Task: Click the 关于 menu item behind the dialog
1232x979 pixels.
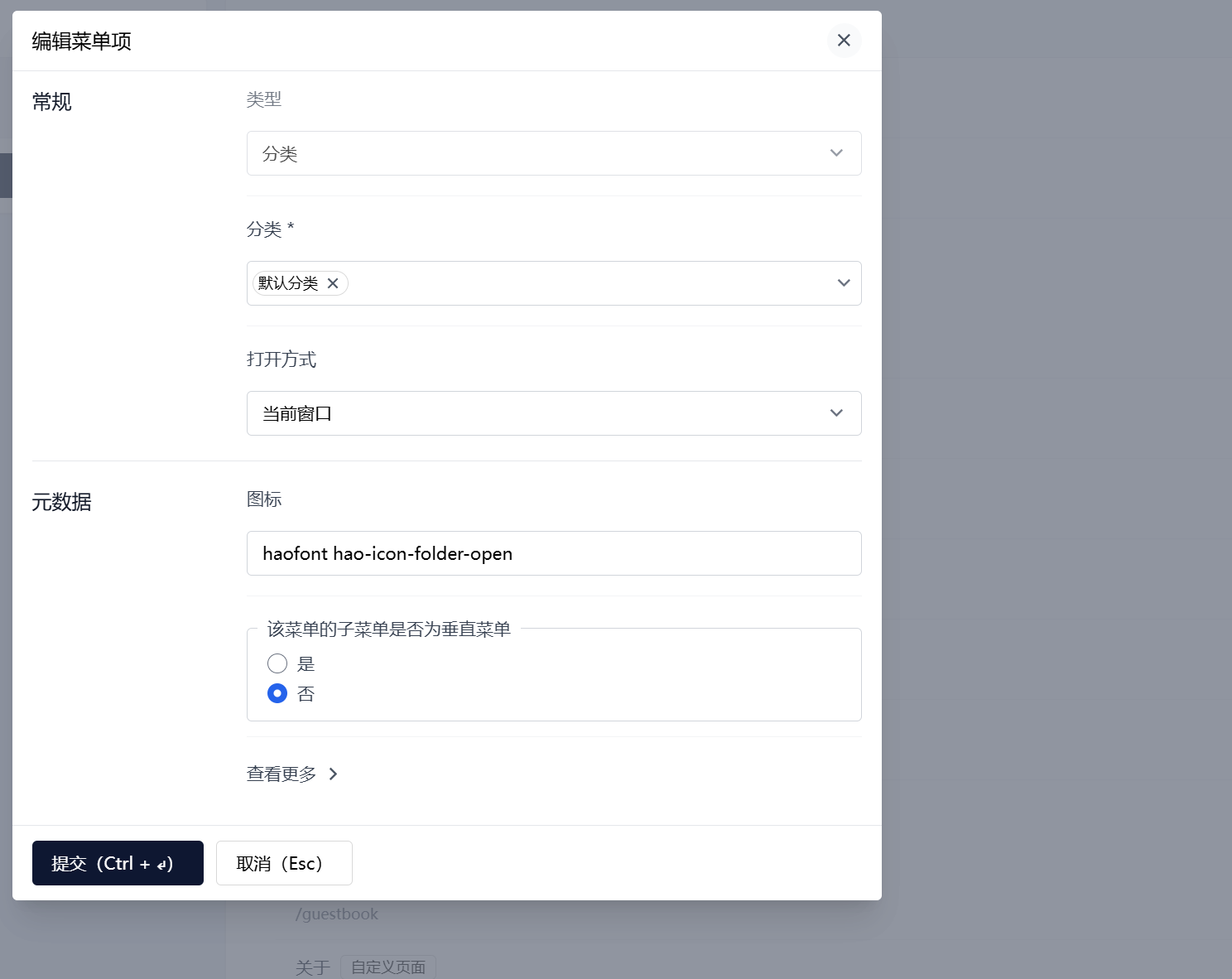Action: [x=313, y=967]
